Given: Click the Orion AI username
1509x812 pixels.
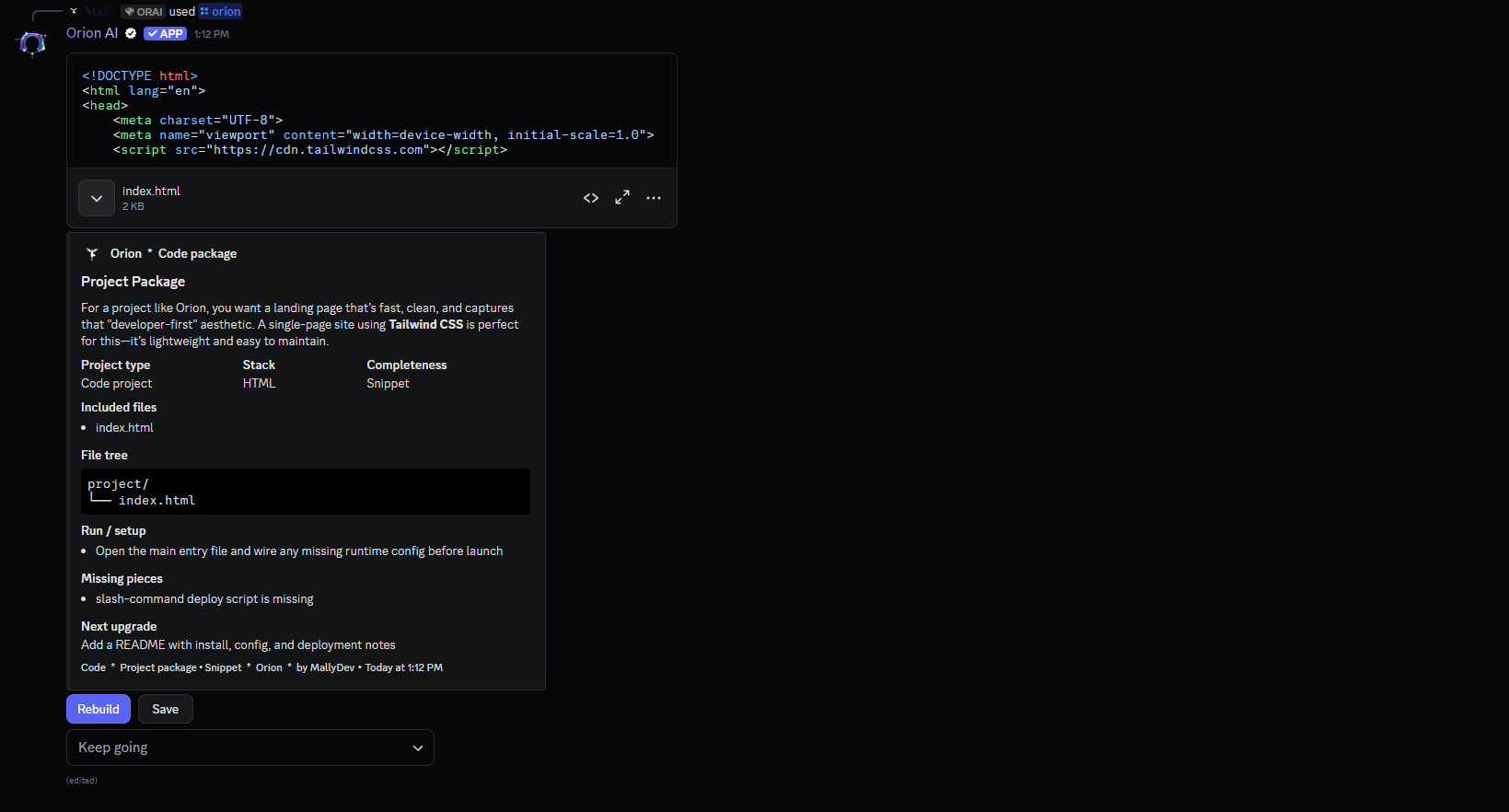Looking at the screenshot, I should pyautogui.click(x=92, y=33).
